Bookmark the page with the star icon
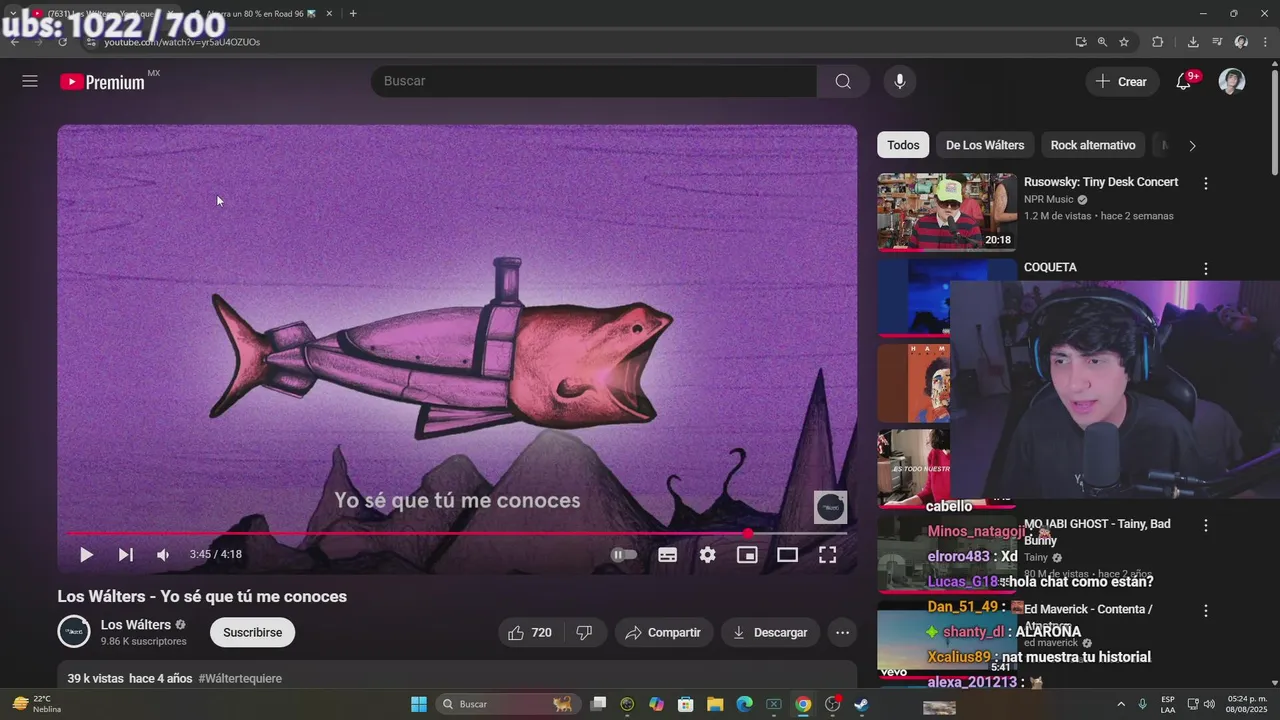 pos(1124,42)
